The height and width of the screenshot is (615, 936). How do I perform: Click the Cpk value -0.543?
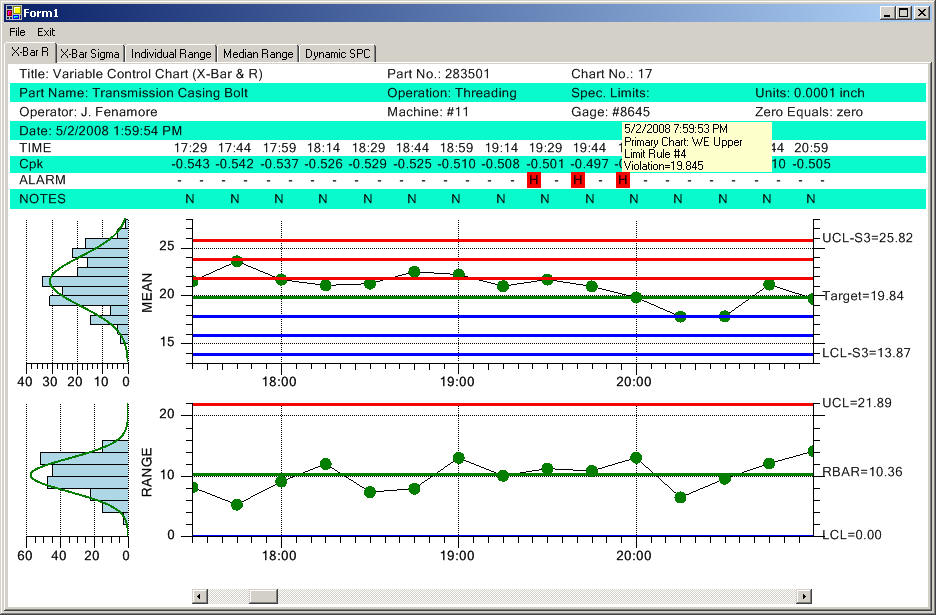(190, 164)
